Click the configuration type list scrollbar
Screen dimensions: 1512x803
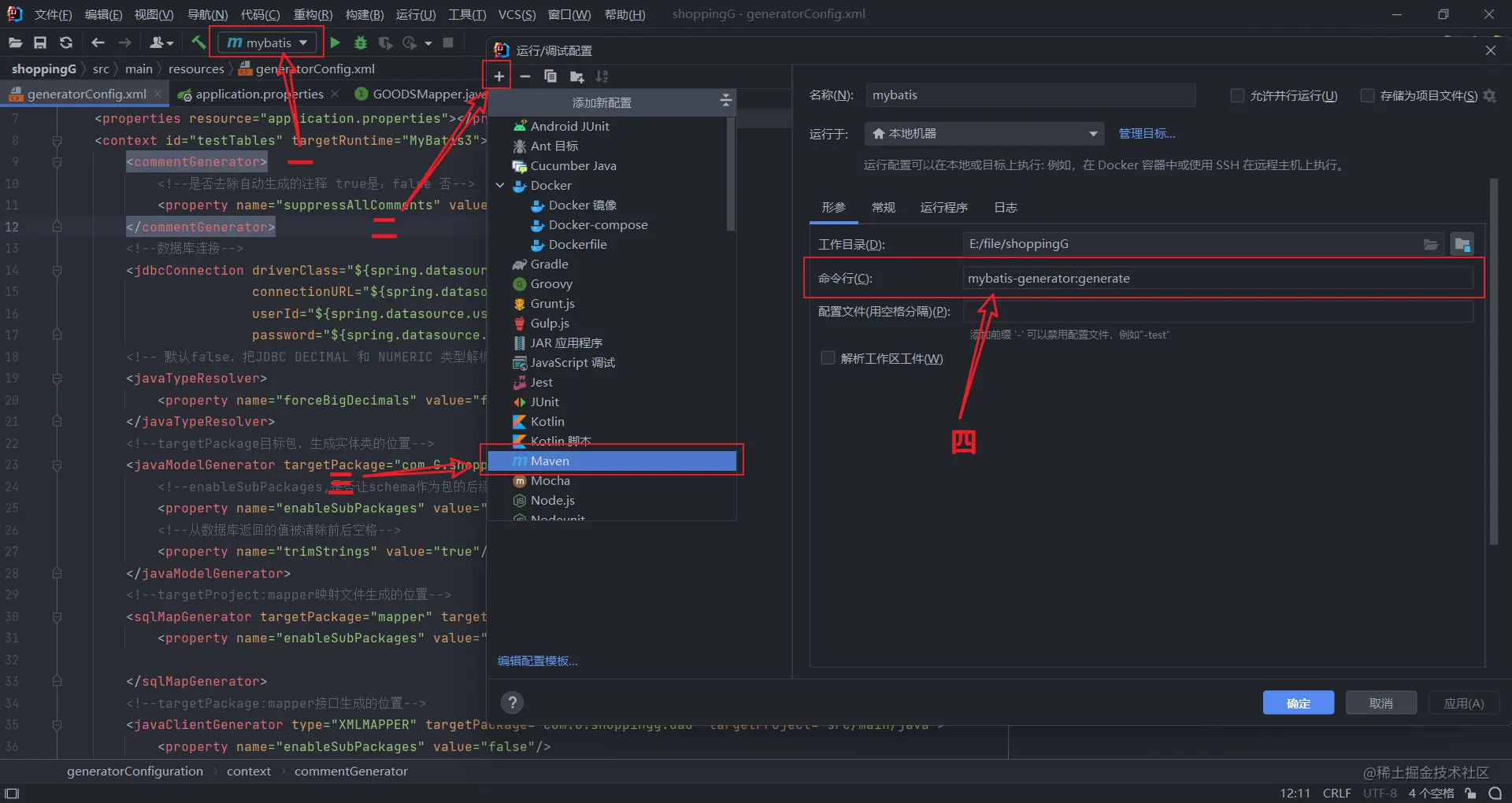731,175
